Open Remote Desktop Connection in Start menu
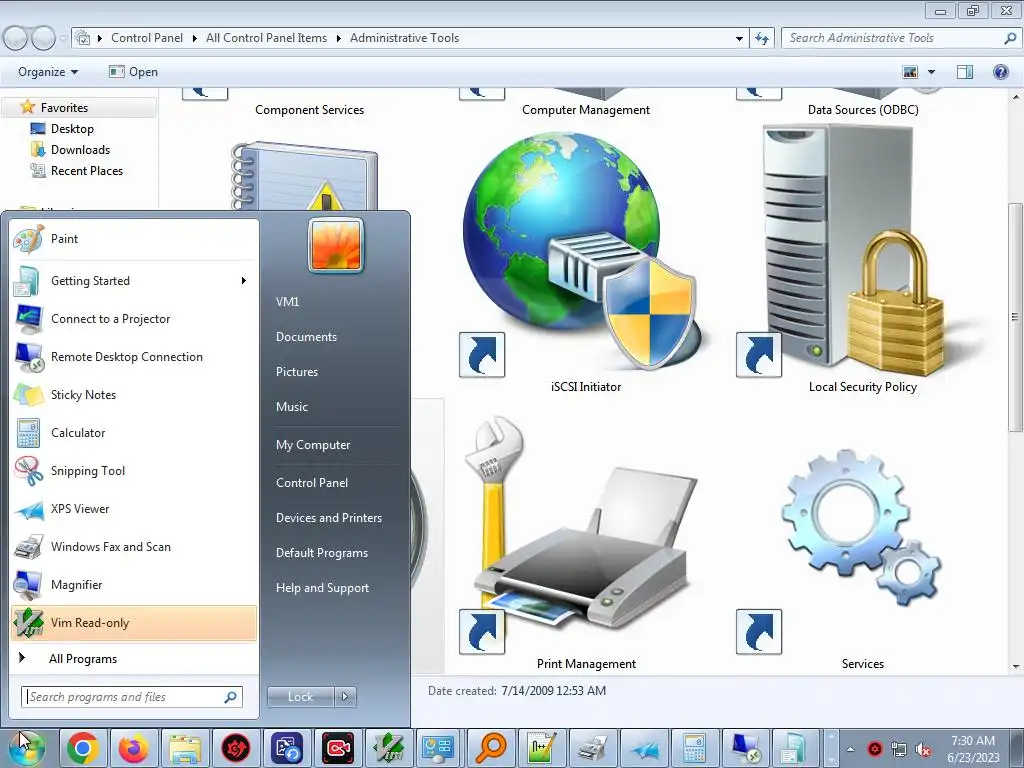The height and width of the screenshot is (768, 1024). click(x=134, y=357)
